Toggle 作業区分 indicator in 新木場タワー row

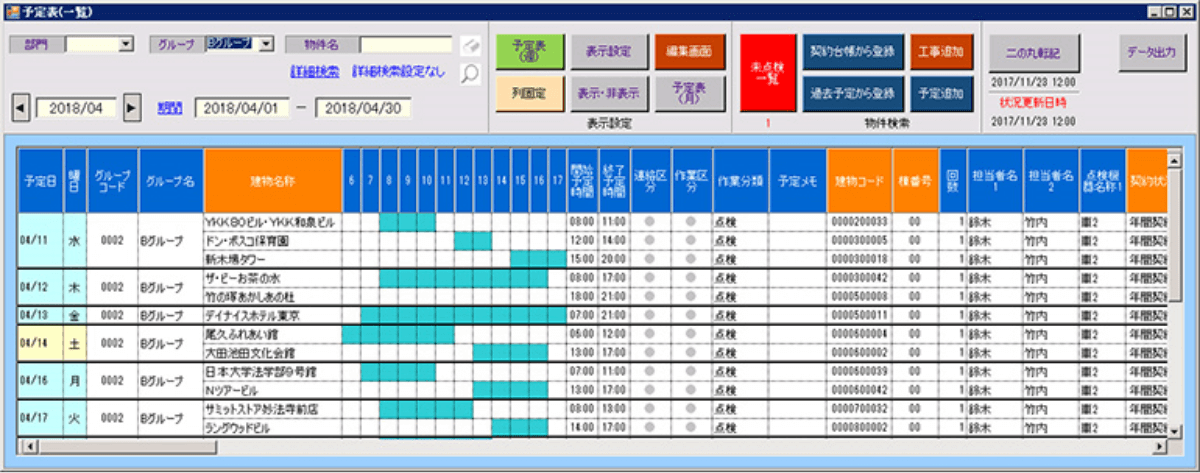(x=690, y=258)
